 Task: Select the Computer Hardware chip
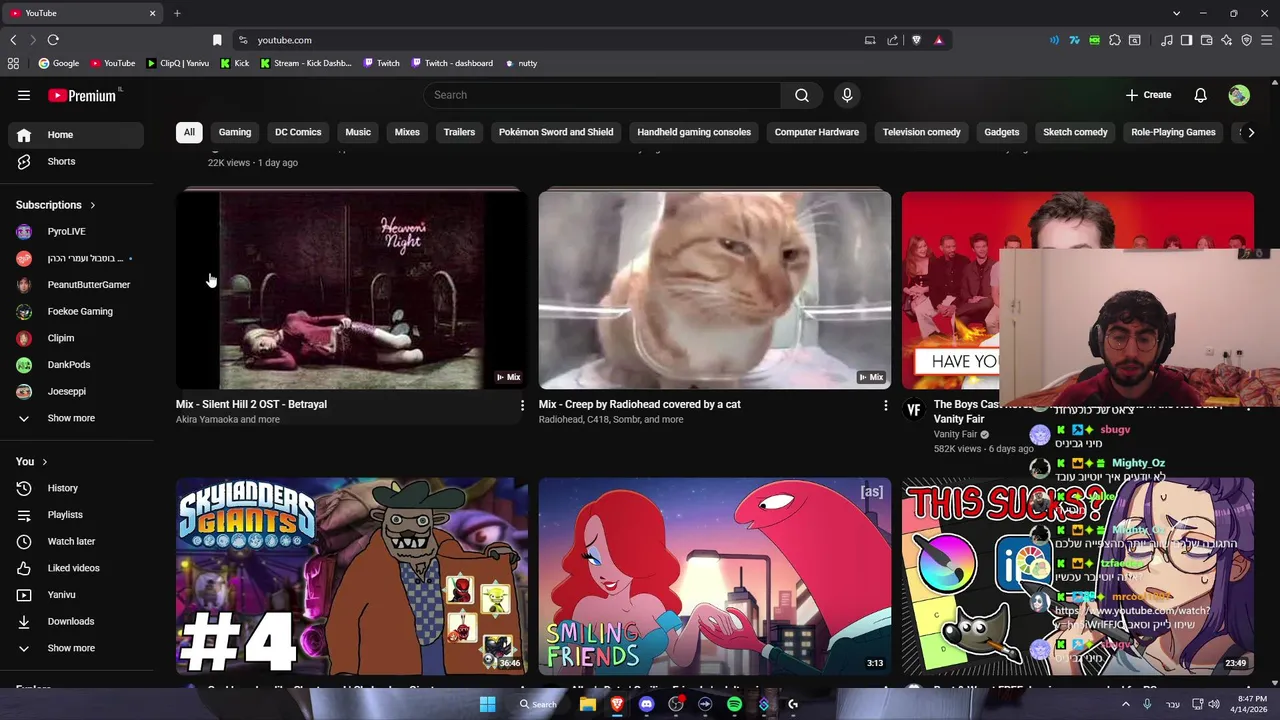(x=817, y=132)
